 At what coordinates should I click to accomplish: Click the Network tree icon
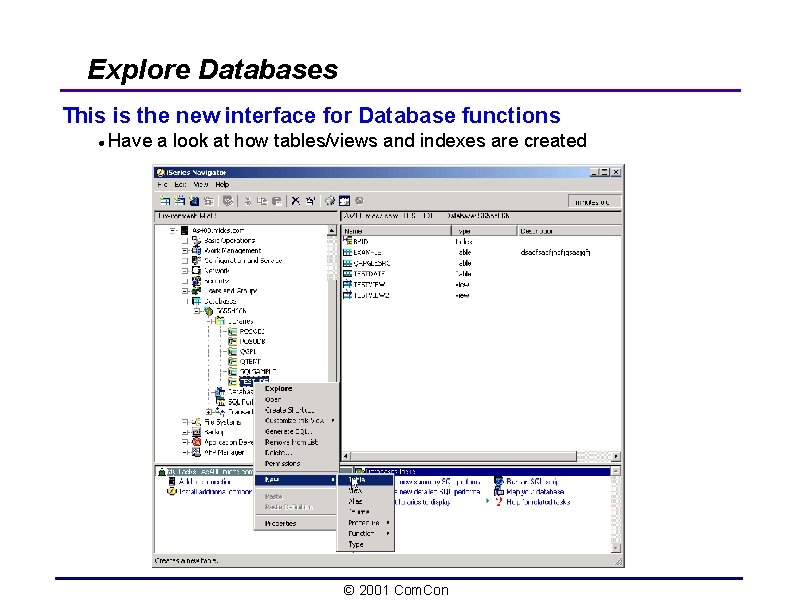pos(196,271)
